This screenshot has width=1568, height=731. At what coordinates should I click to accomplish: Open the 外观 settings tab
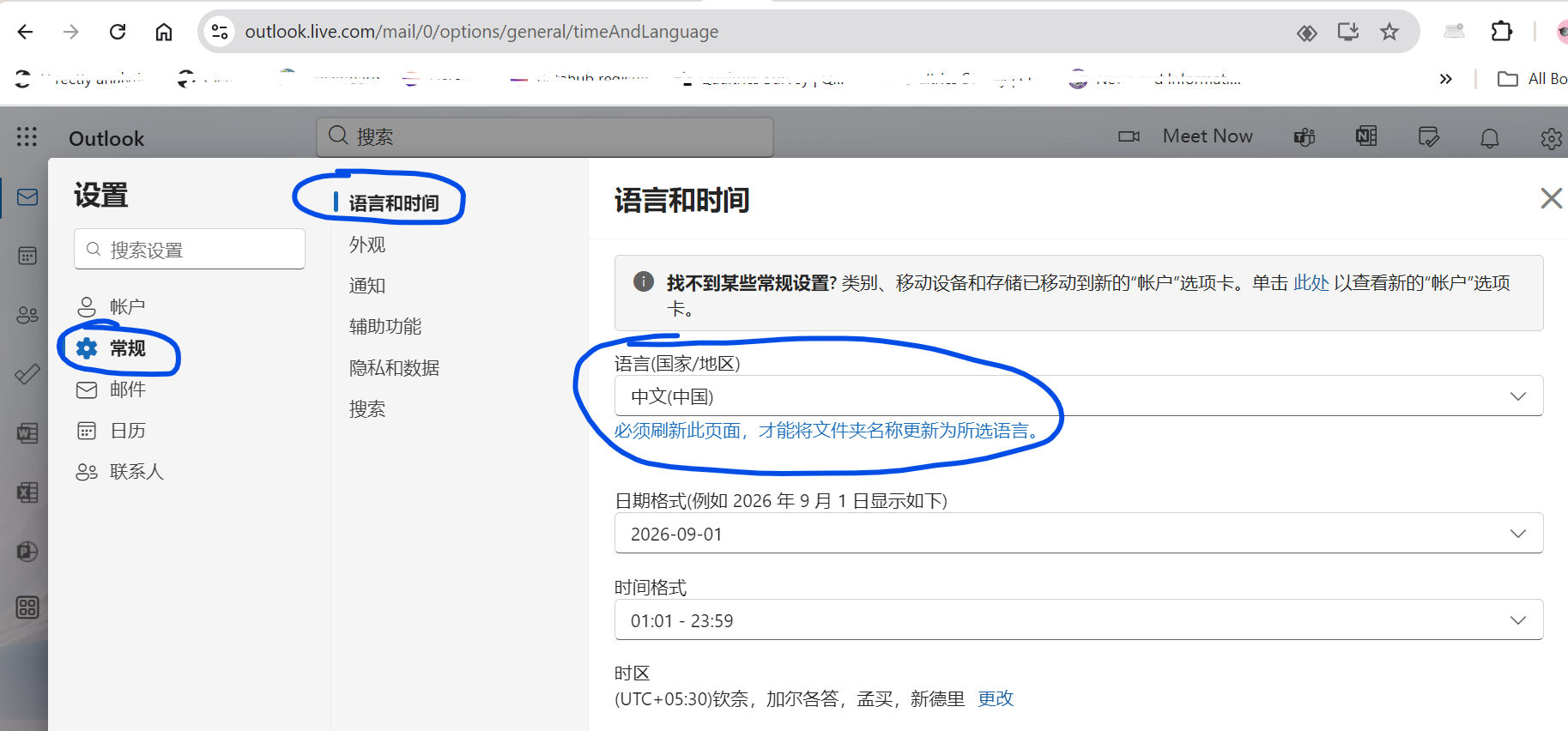pyautogui.click(x=367, y=245)
